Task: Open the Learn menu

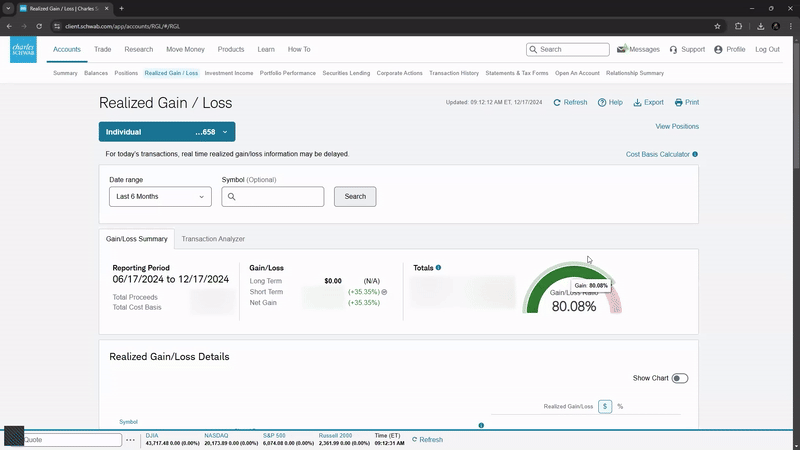Action: pyautogui.click(x=266, y=49)
